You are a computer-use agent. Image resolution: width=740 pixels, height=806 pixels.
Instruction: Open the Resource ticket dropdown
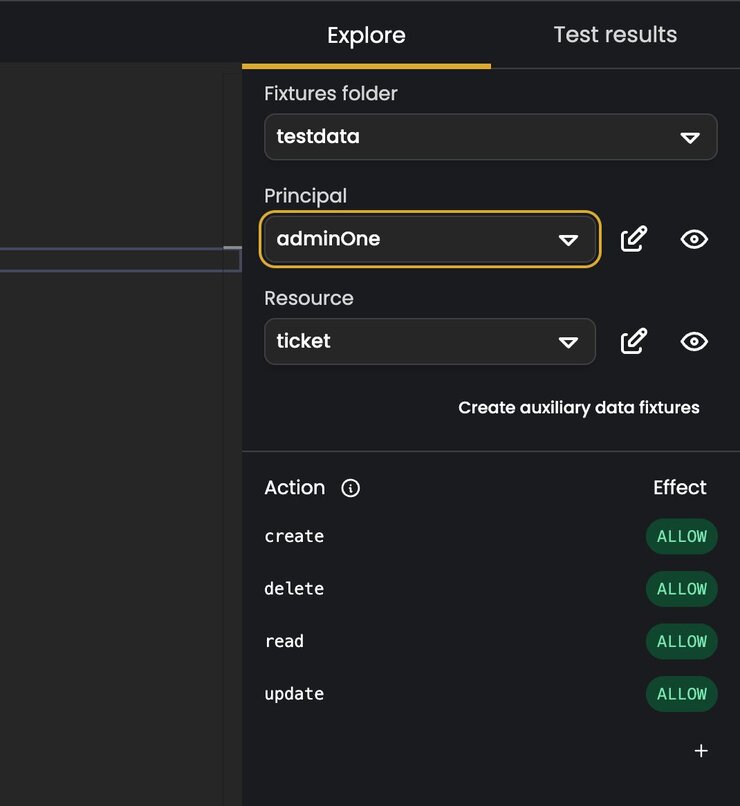[430, 341]
